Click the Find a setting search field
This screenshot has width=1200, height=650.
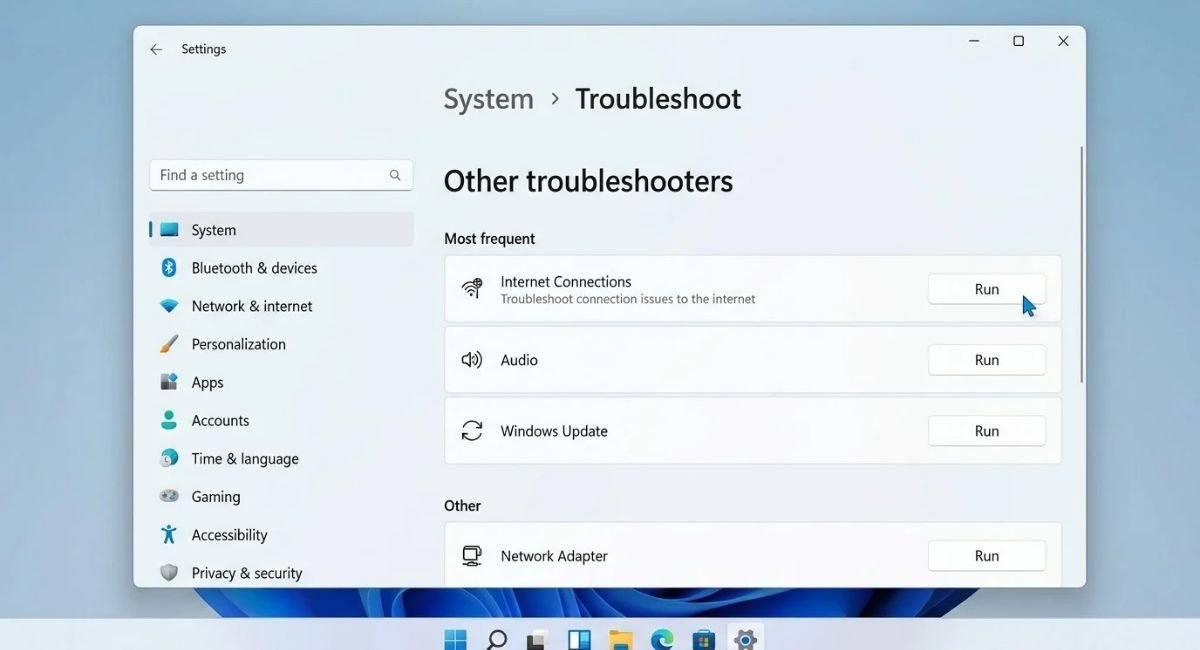(281, 175)
